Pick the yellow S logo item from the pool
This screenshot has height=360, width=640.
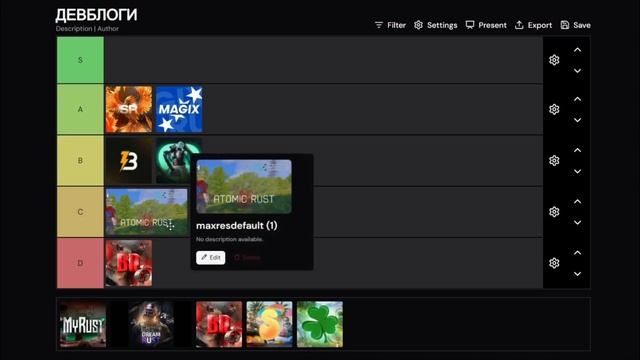click(269, 324)
